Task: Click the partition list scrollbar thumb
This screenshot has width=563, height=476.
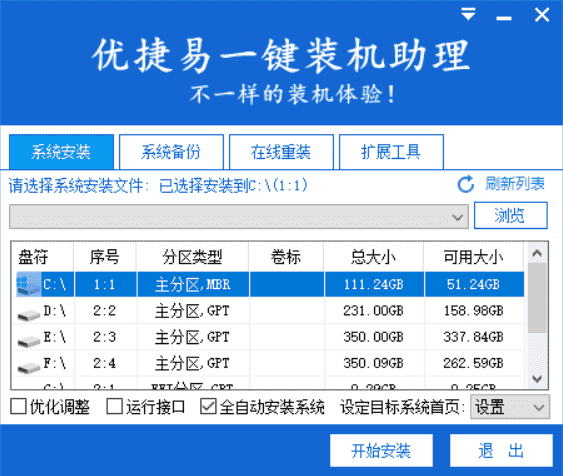Action: tap(537, 297)
